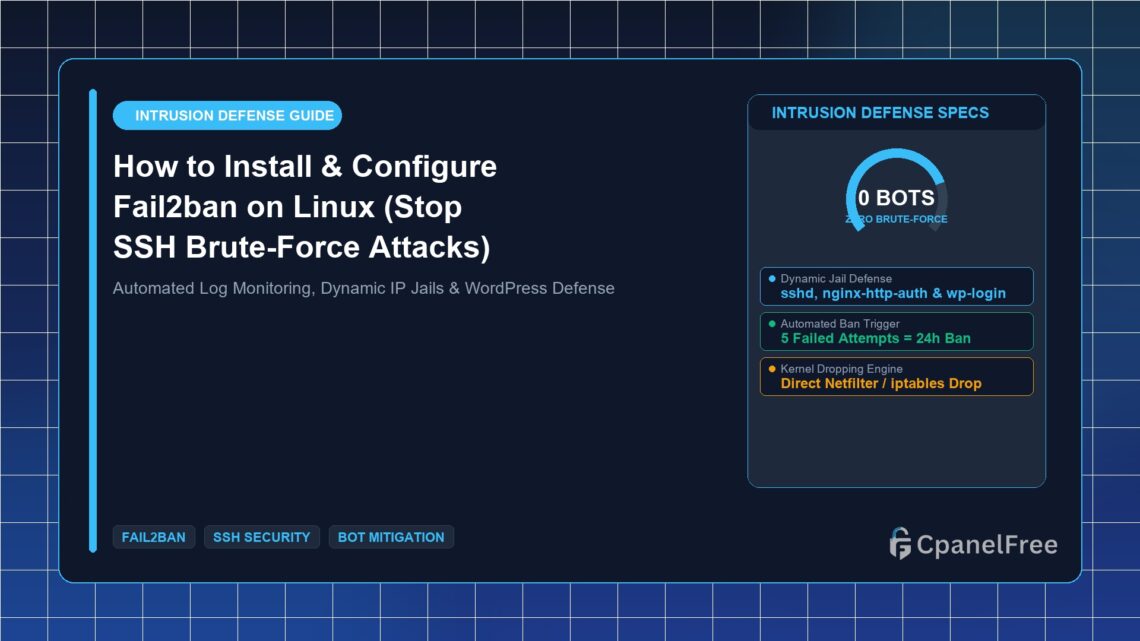Select the SSH SECURITY tag
This screenshot has height=641, width=1140.
pyautogui.click(x=262, y=537)
